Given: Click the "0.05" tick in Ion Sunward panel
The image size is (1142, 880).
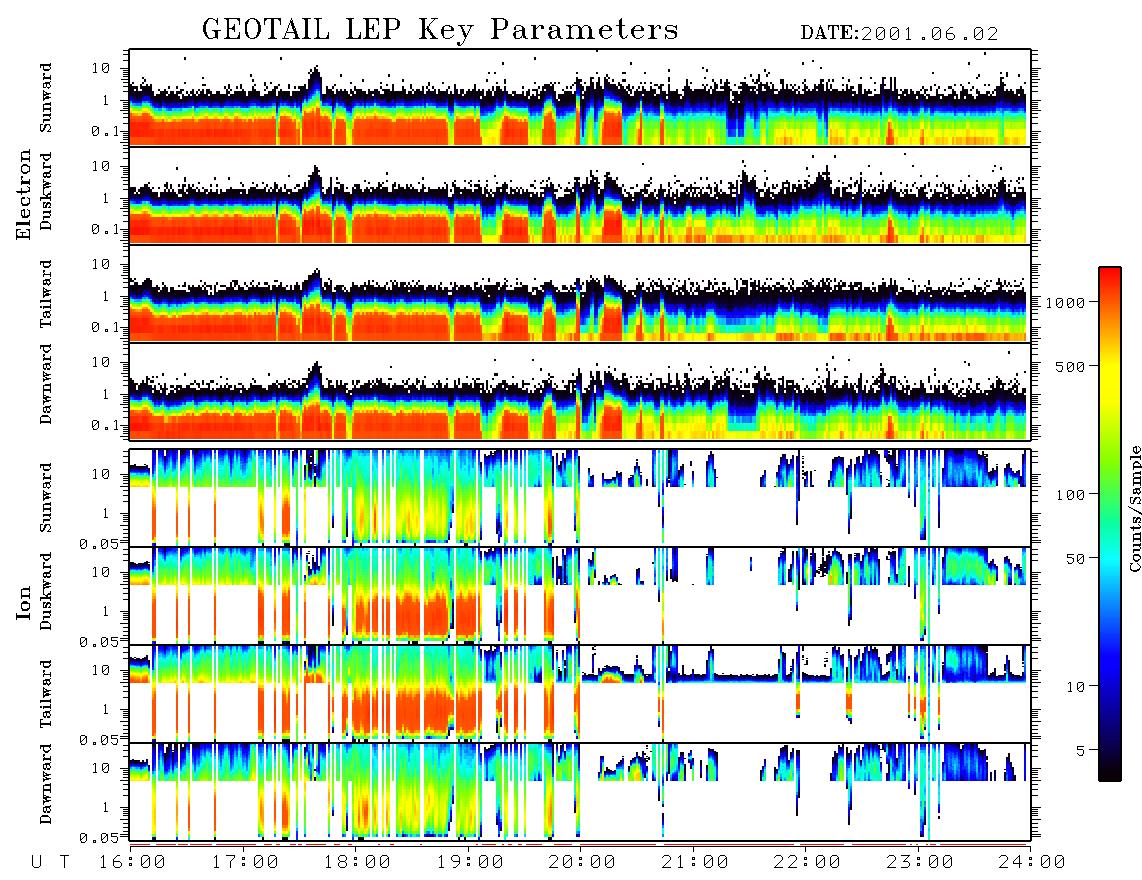Looking at the screenshot, I should pos(99,543).
